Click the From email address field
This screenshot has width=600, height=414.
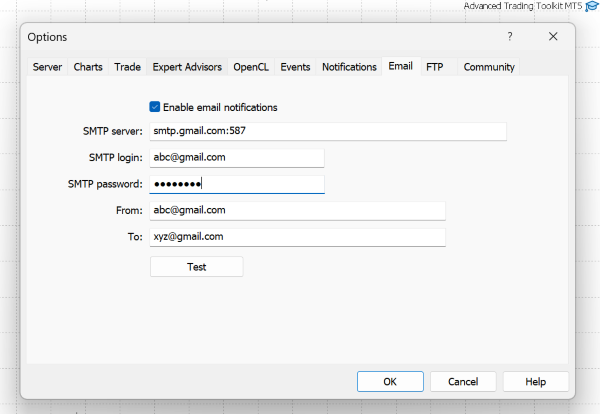[x=297, y=210]
